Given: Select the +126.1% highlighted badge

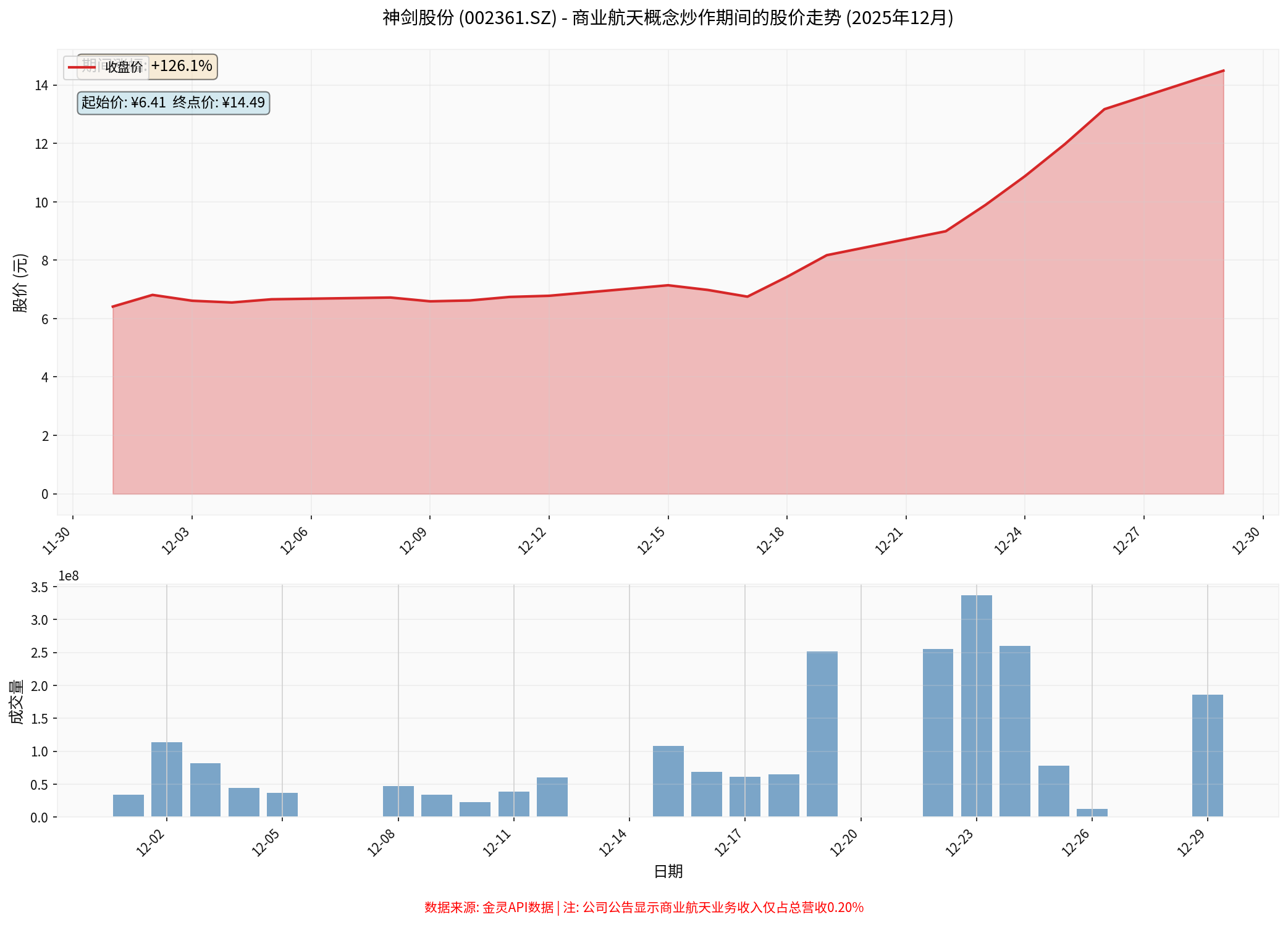Looking at the screenshot, I should [181, 66].
